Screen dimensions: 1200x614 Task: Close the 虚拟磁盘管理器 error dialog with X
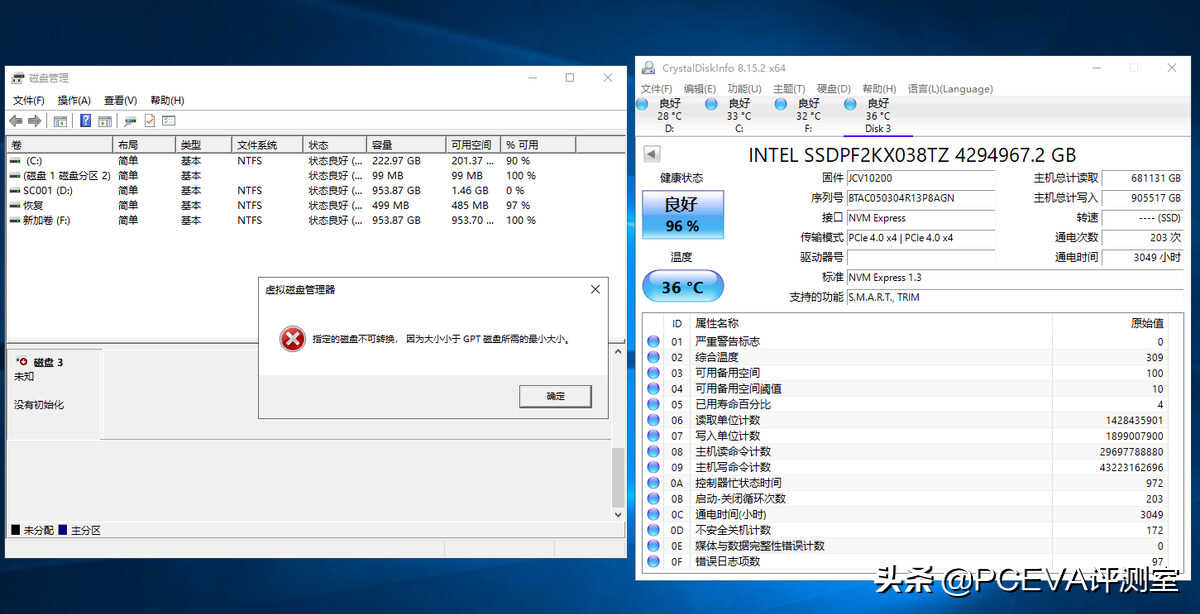point(595,289)
